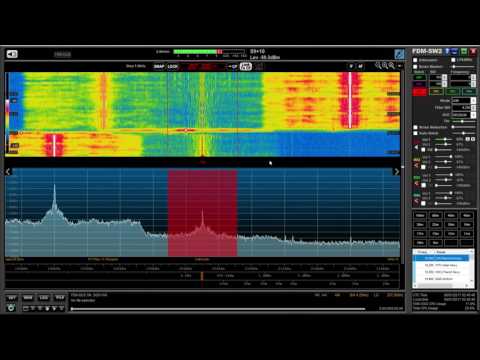The width and height of the screenshot is (480, 360).
Task: Open the blue tools icon in the top bar
Action: coord(399,54)
